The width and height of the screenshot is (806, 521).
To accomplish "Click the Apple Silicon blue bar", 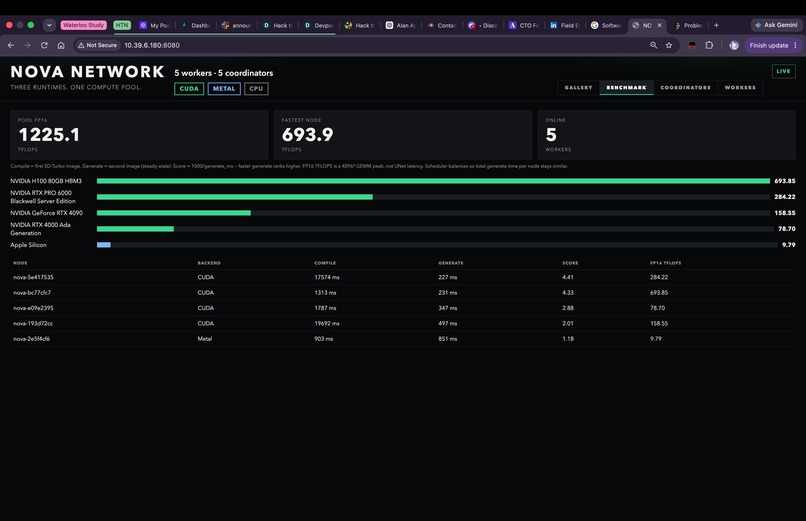I will coord(104,245).
